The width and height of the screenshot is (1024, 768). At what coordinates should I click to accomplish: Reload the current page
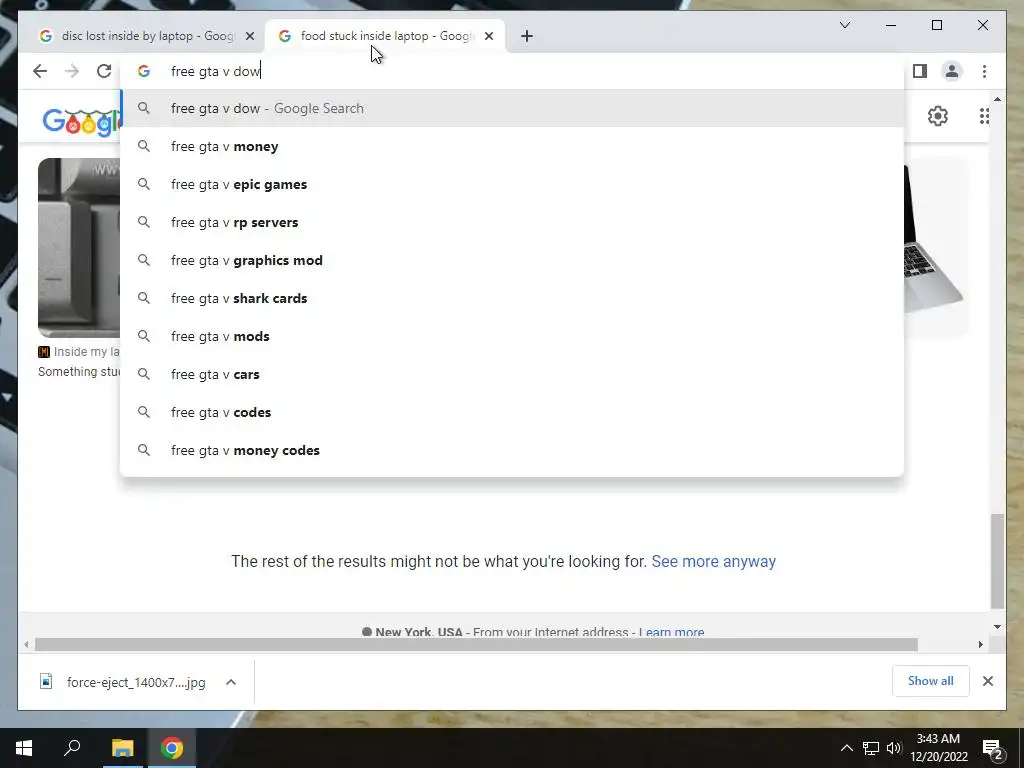(104, 71)
